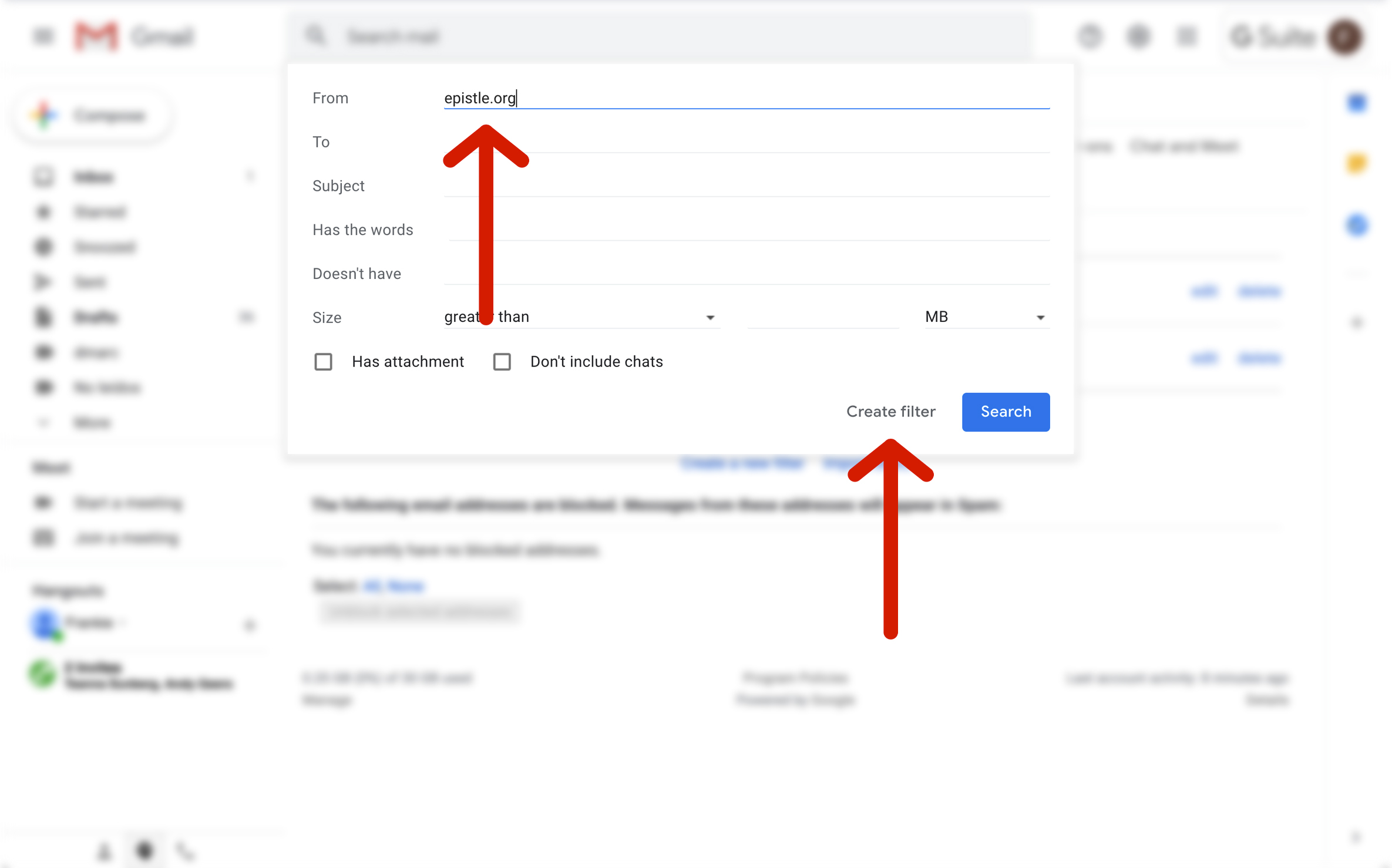Open Keep icon in side panel

click(1356, 163)
